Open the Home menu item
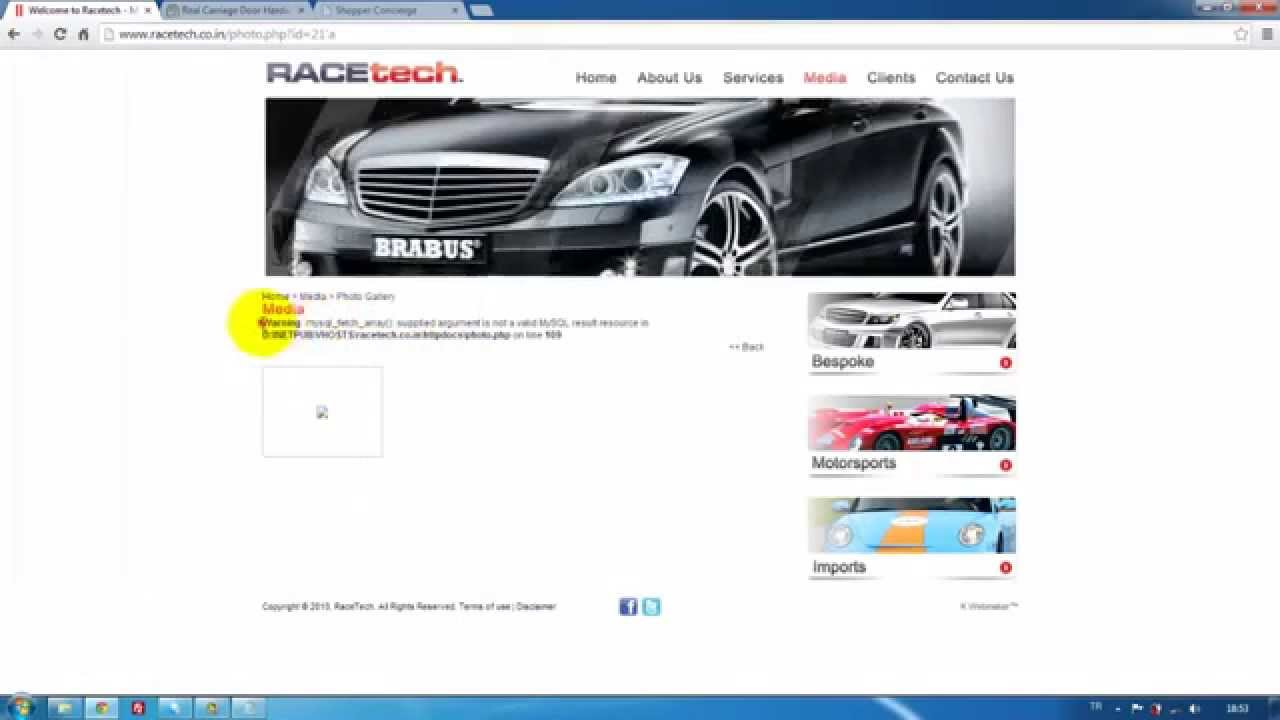The height and width of the screenshot is (720, 1280). (596, 77)
